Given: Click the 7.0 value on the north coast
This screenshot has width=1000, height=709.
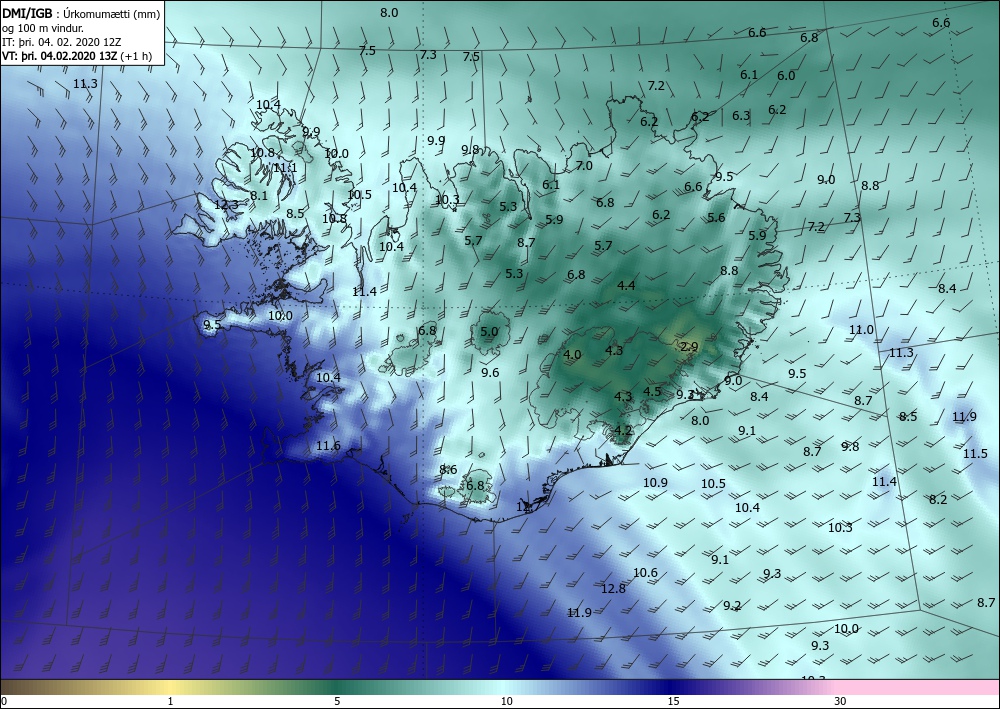Looking at the screenshot, I should [584, 166].
